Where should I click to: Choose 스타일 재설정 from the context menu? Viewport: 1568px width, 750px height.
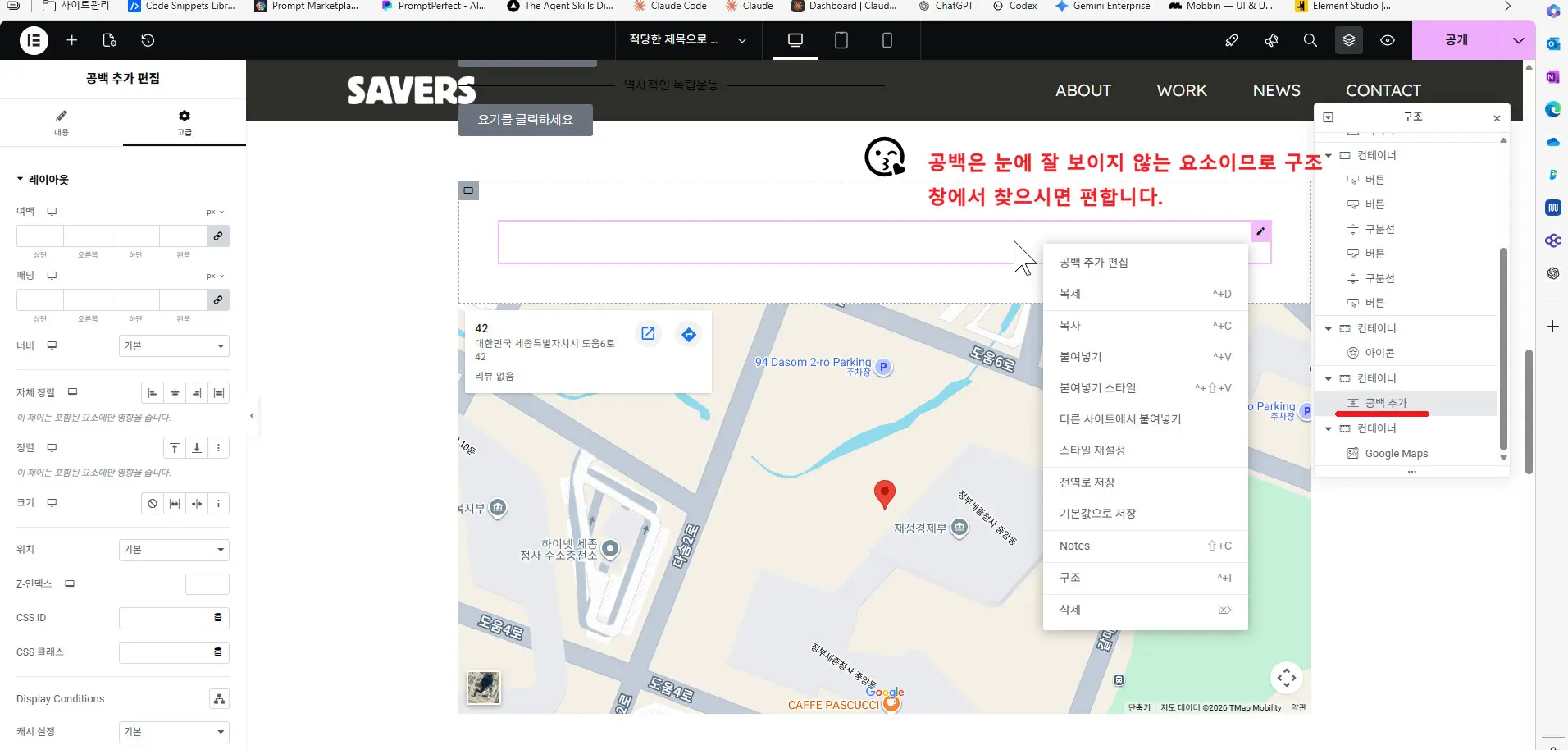1146,450
